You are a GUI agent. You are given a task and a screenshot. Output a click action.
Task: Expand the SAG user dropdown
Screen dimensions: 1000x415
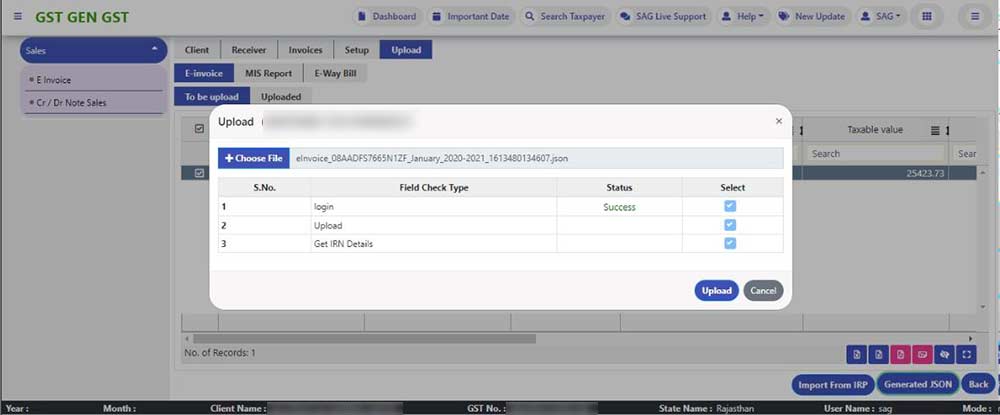click(879, 17)
